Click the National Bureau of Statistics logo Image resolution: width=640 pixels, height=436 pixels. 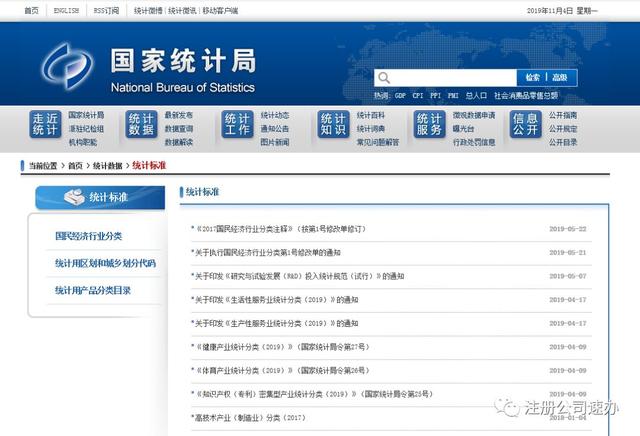pyautogui.click(x=67, y=66)
